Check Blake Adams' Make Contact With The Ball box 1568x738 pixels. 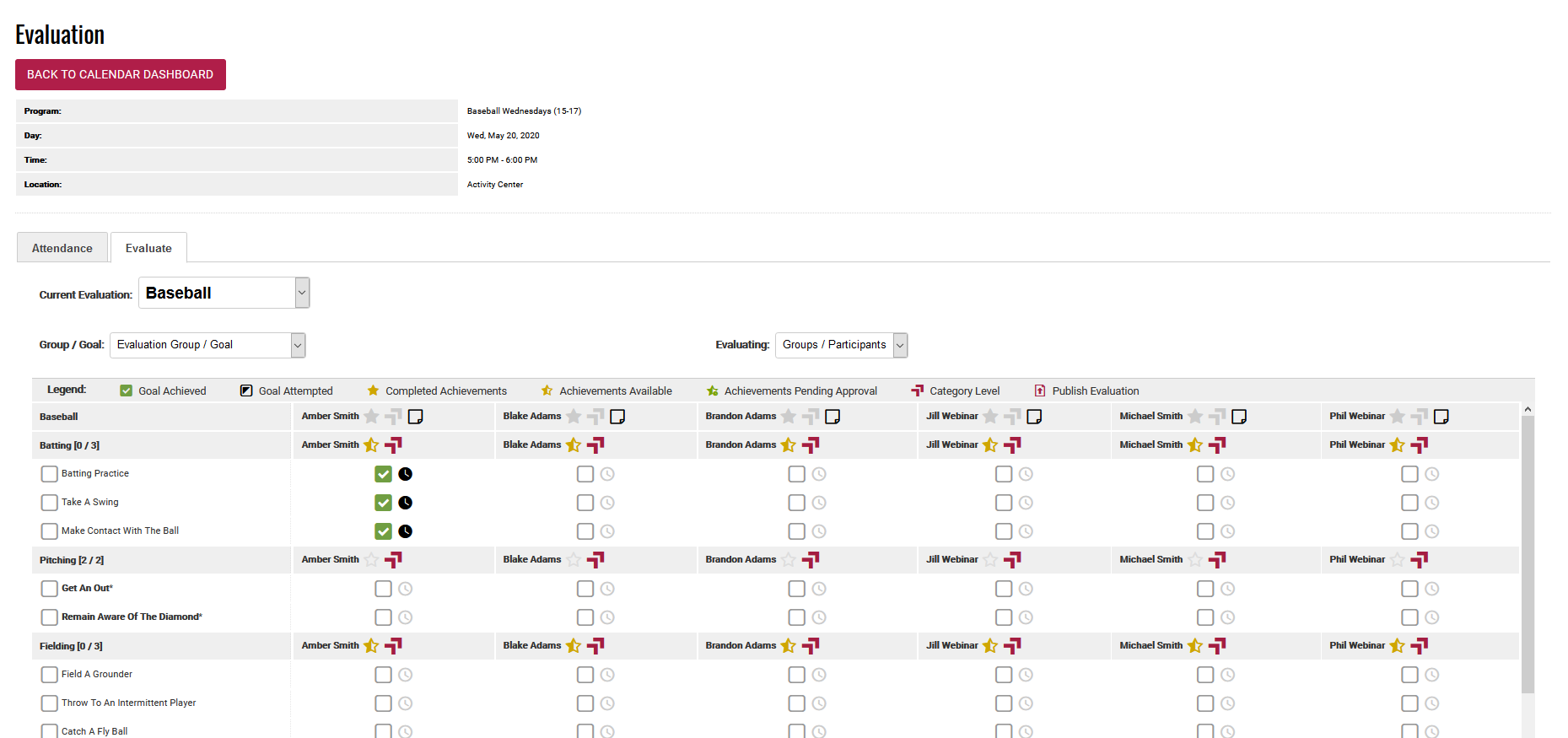pos(585,532)
